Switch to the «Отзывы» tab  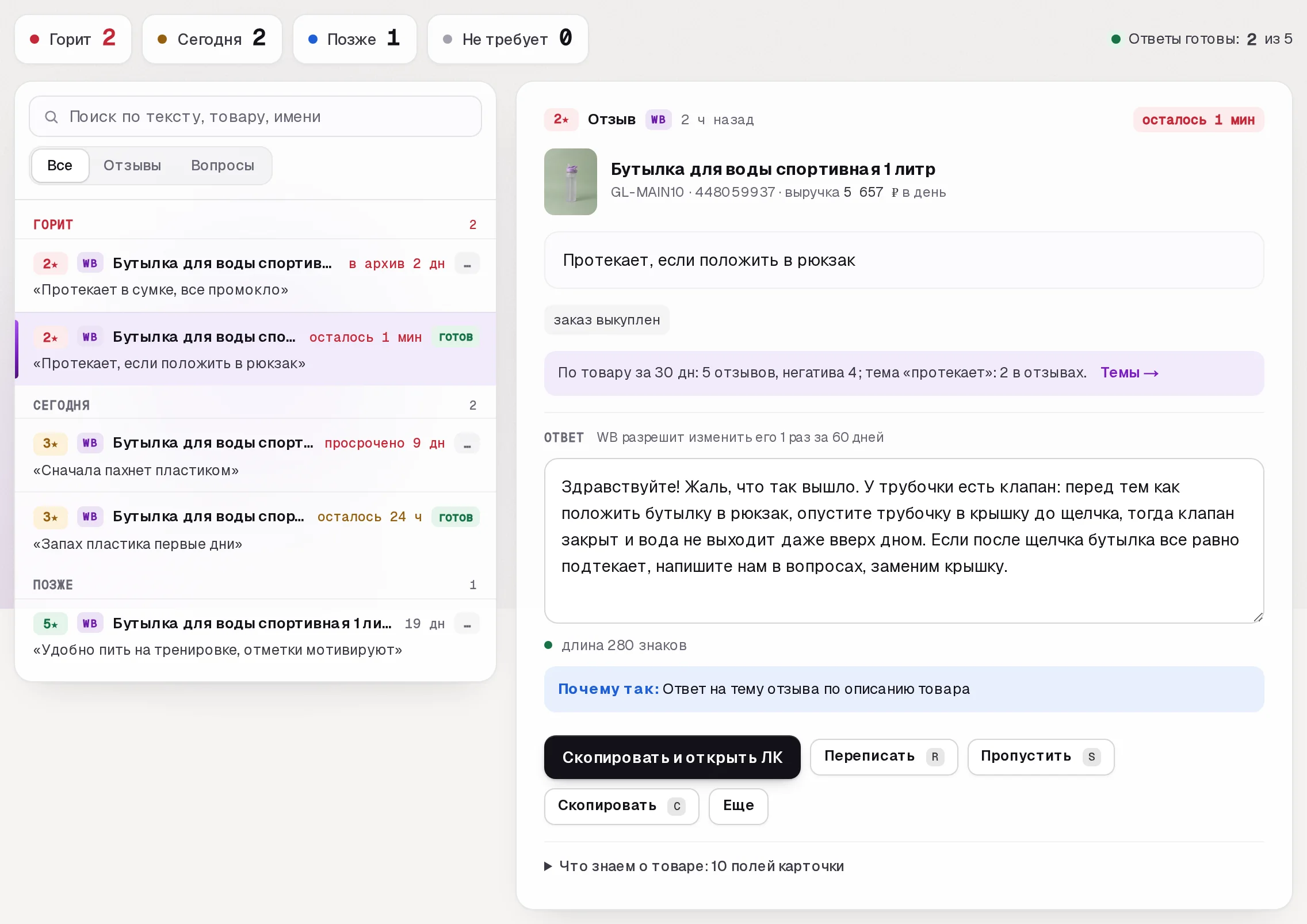[132, 166]
